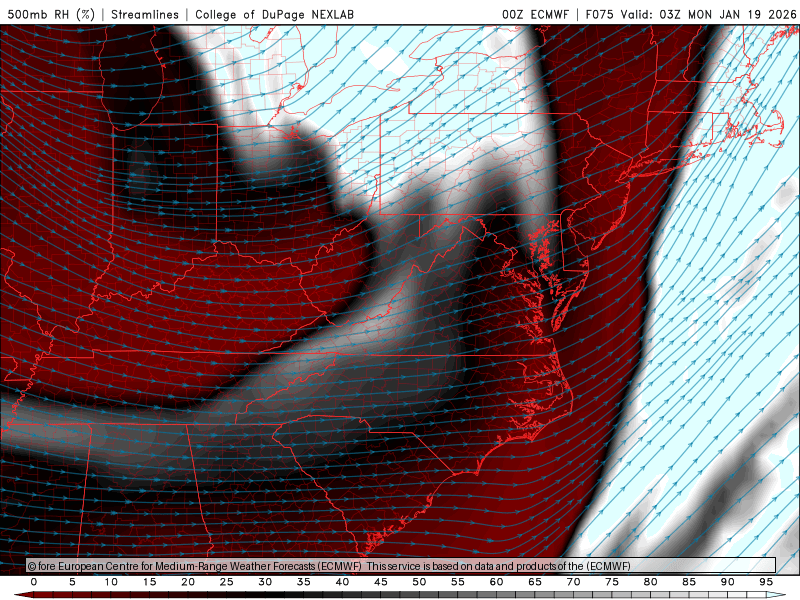Image resolution: width=800 pixels, height=600 pixels.
Task: Select the "Streamlines" label in the header
Action: pyautogui.click(x=145, y=14)
